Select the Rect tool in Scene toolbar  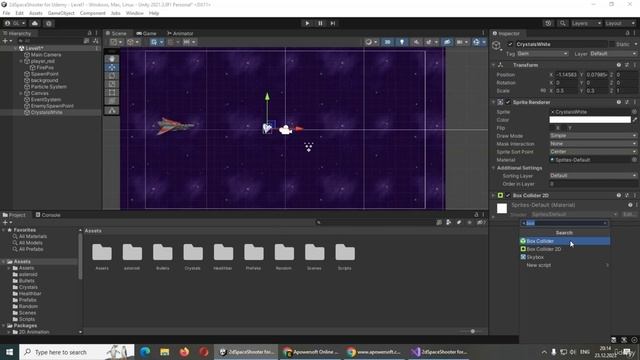tap(111, 93)
